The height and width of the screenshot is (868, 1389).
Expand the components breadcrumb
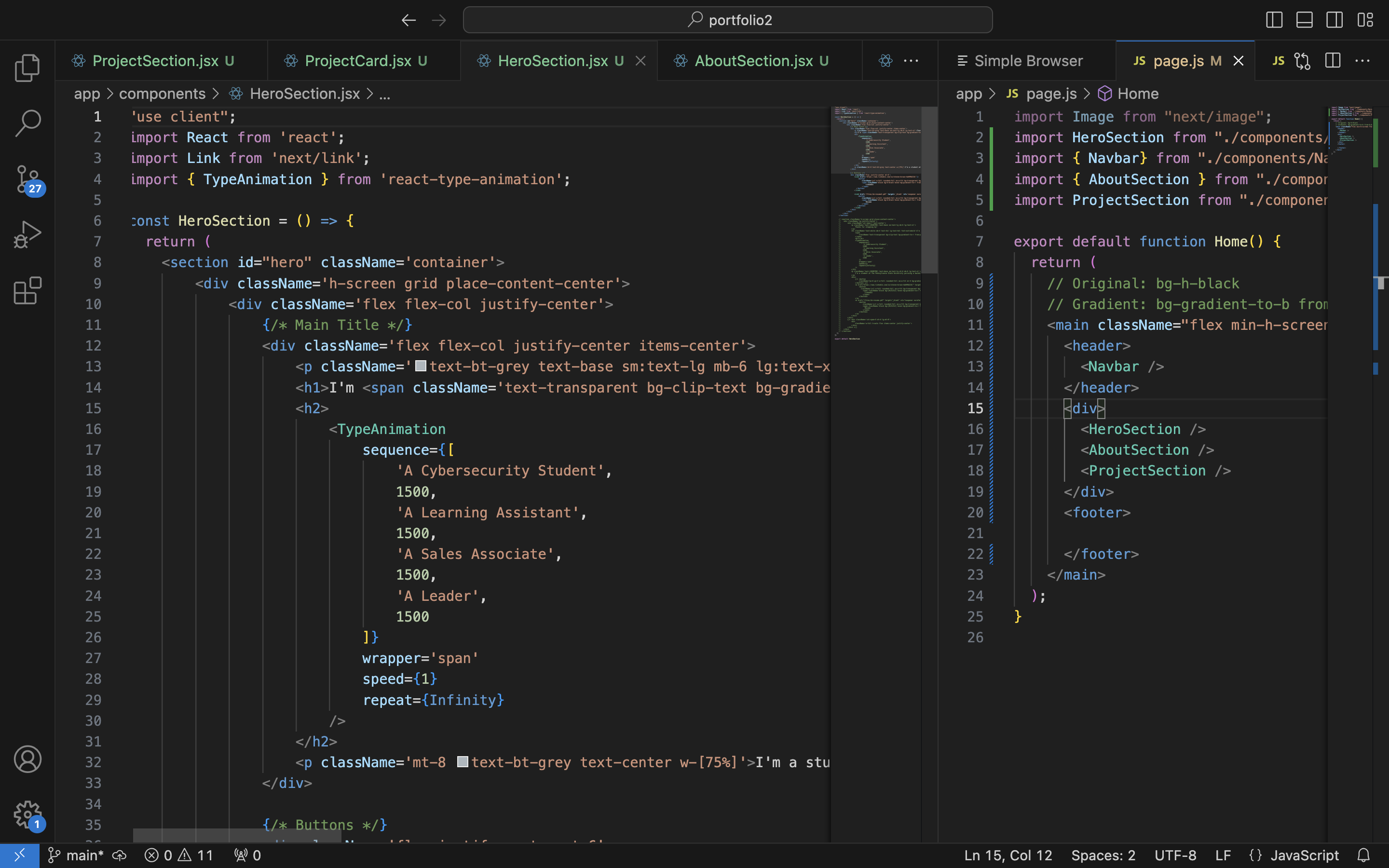coord(163,94)
